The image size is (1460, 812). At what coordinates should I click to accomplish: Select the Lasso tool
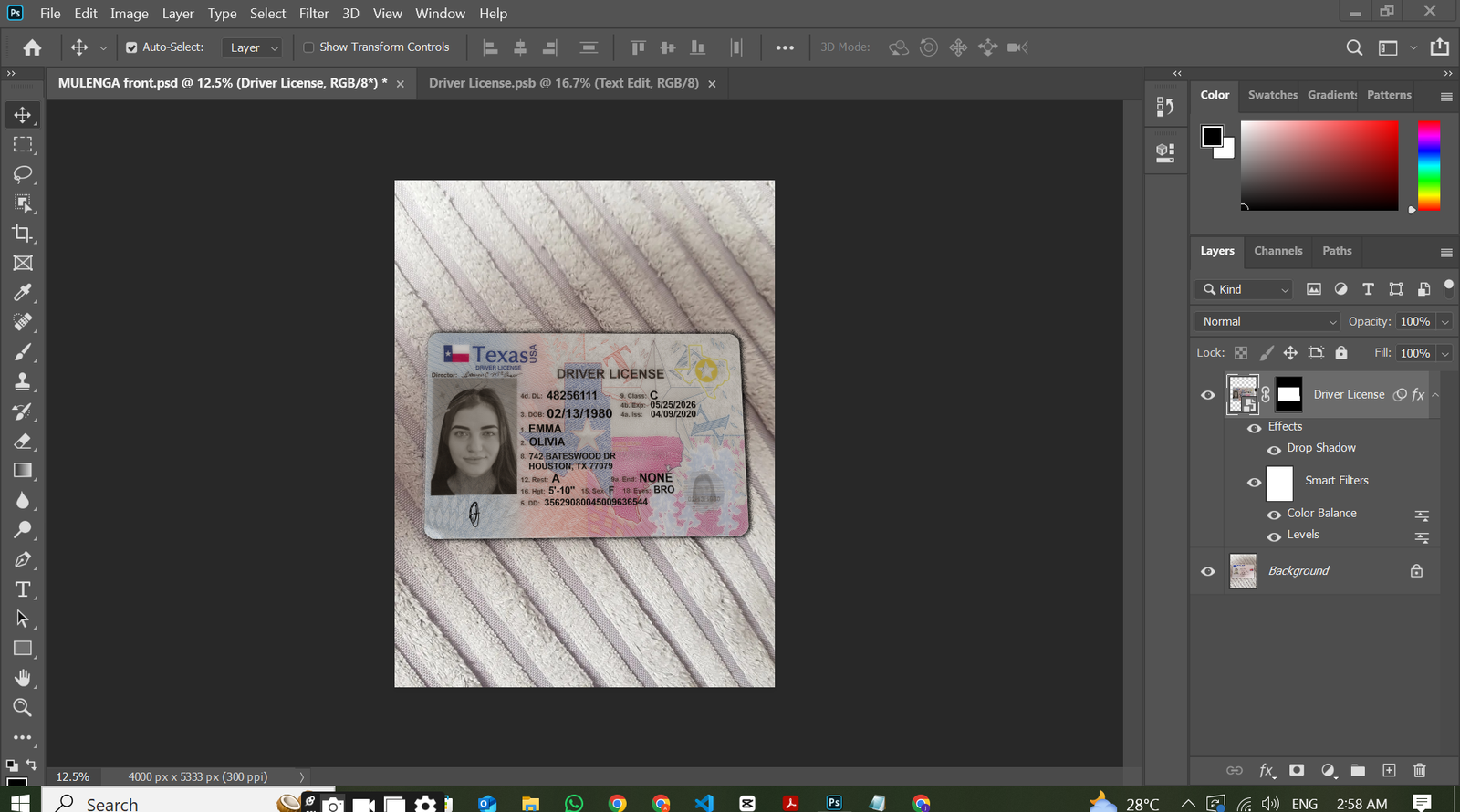pos(23,174)
